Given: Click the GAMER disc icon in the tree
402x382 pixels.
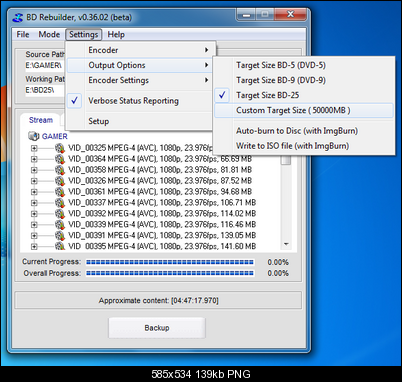Looking at the screenshot, I should [34, 136].
